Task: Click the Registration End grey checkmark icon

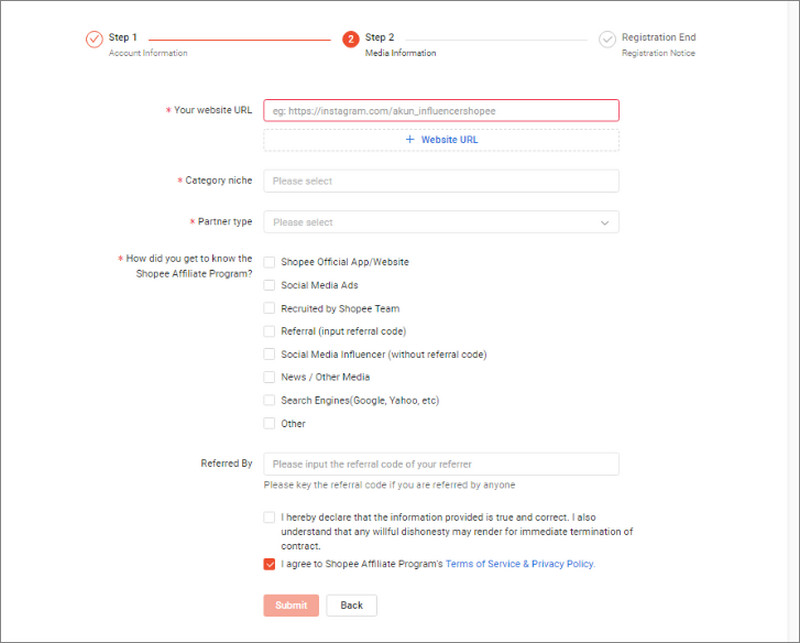Action: coord(608,38)
